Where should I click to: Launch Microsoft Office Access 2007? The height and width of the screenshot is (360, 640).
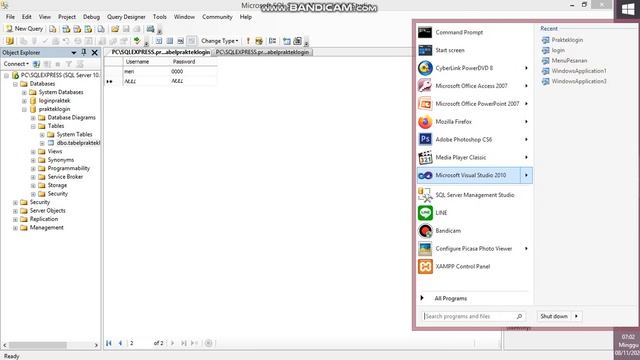pyautogui.click(x=473, y=86)
